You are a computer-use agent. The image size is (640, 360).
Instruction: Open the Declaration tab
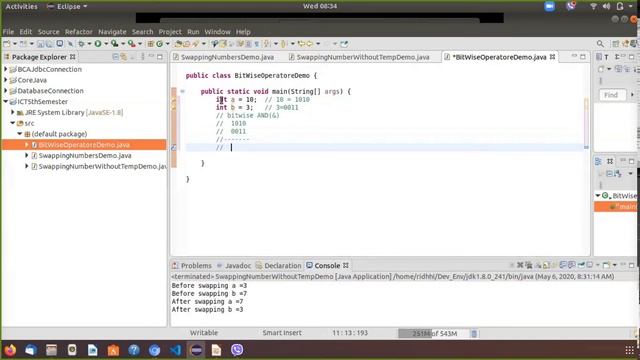point(278,265)
